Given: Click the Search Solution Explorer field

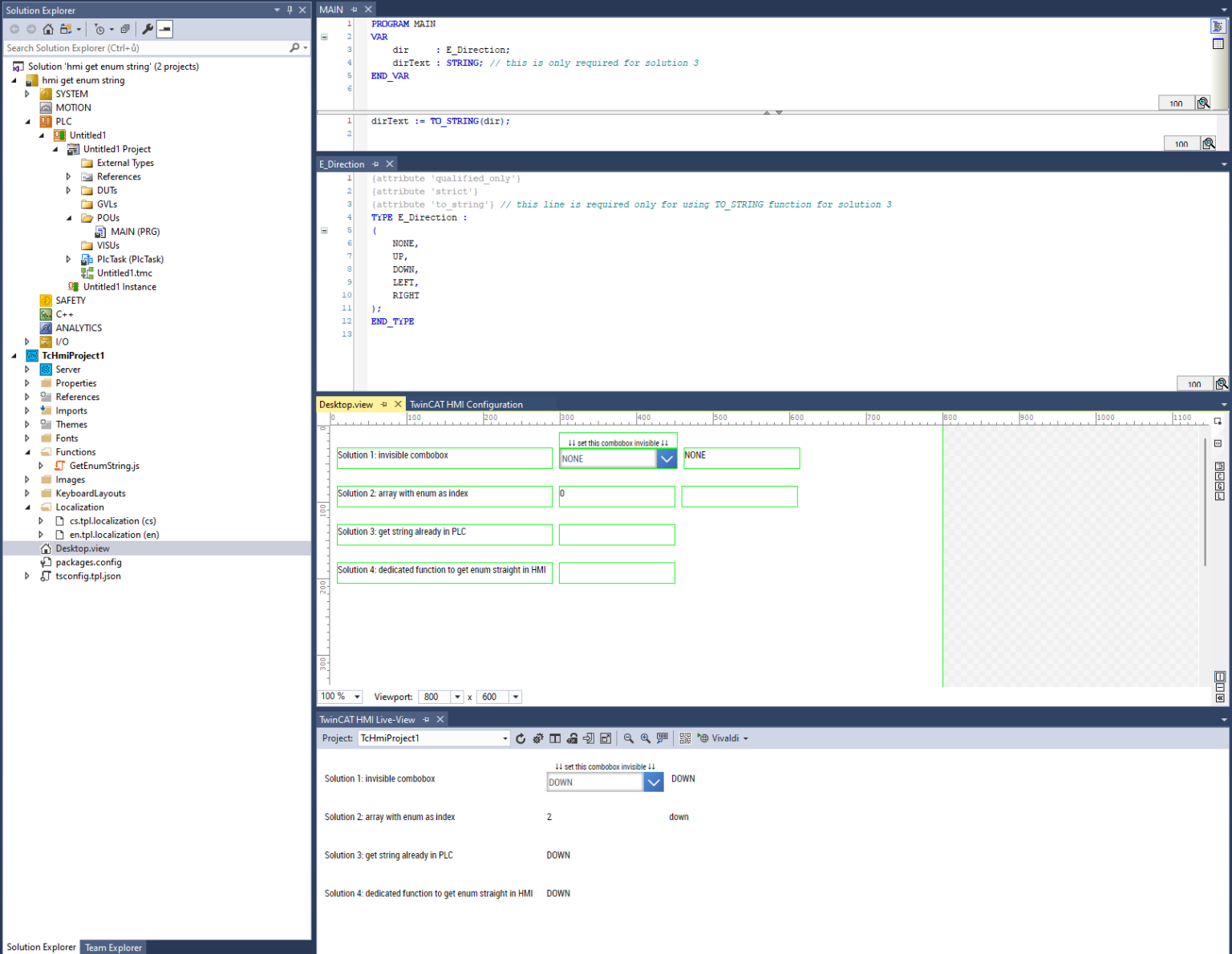Looking at the screenshot, I should point(144,48).
